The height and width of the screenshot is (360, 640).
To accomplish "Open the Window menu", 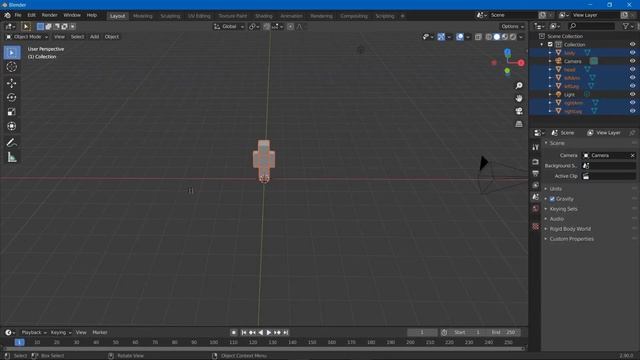I will pyautogui.click(x=72, y=15).
